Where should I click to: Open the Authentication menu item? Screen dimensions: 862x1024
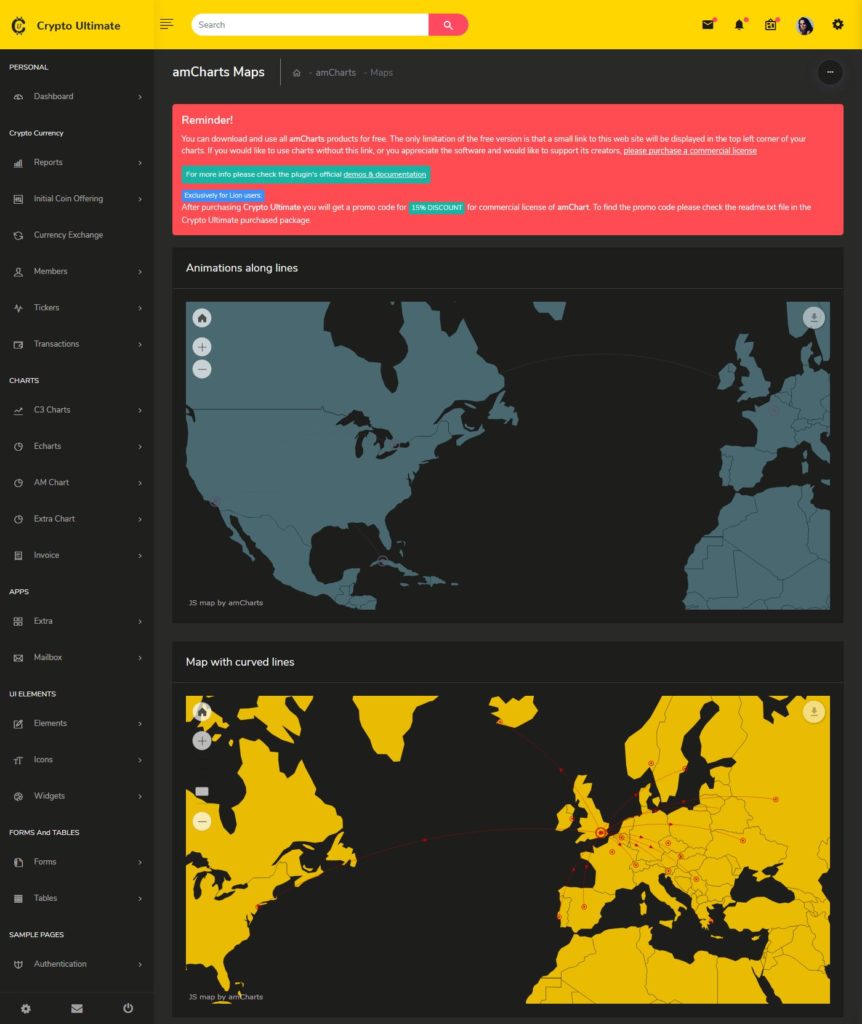click(77, 964)
